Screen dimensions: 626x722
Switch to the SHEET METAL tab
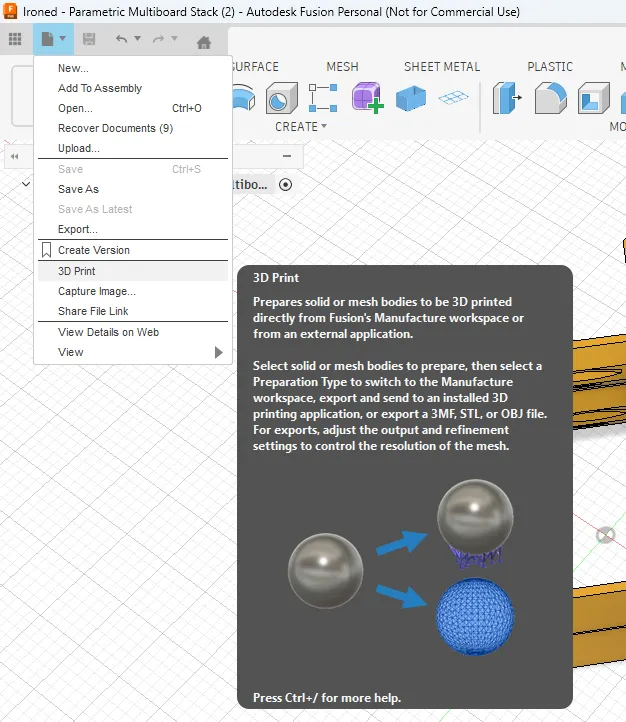coord(442,67)
